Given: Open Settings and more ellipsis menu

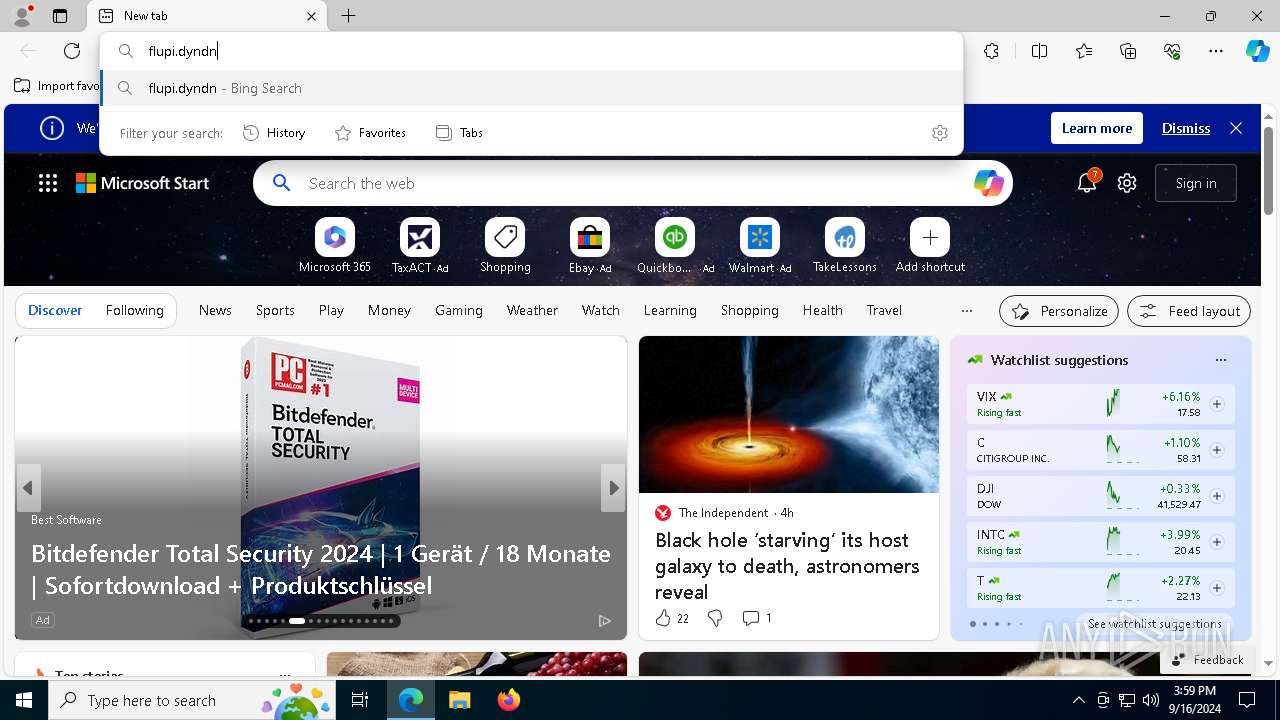Looking at the screenshot, I should pyautogui.click(x=1216, y=51).
